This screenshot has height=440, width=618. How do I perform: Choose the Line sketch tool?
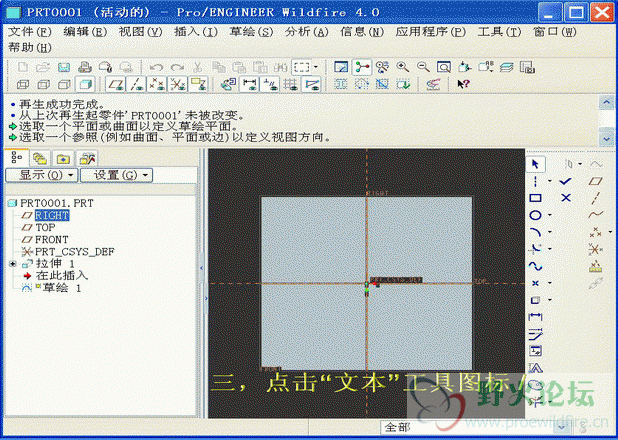coord(535,181)
